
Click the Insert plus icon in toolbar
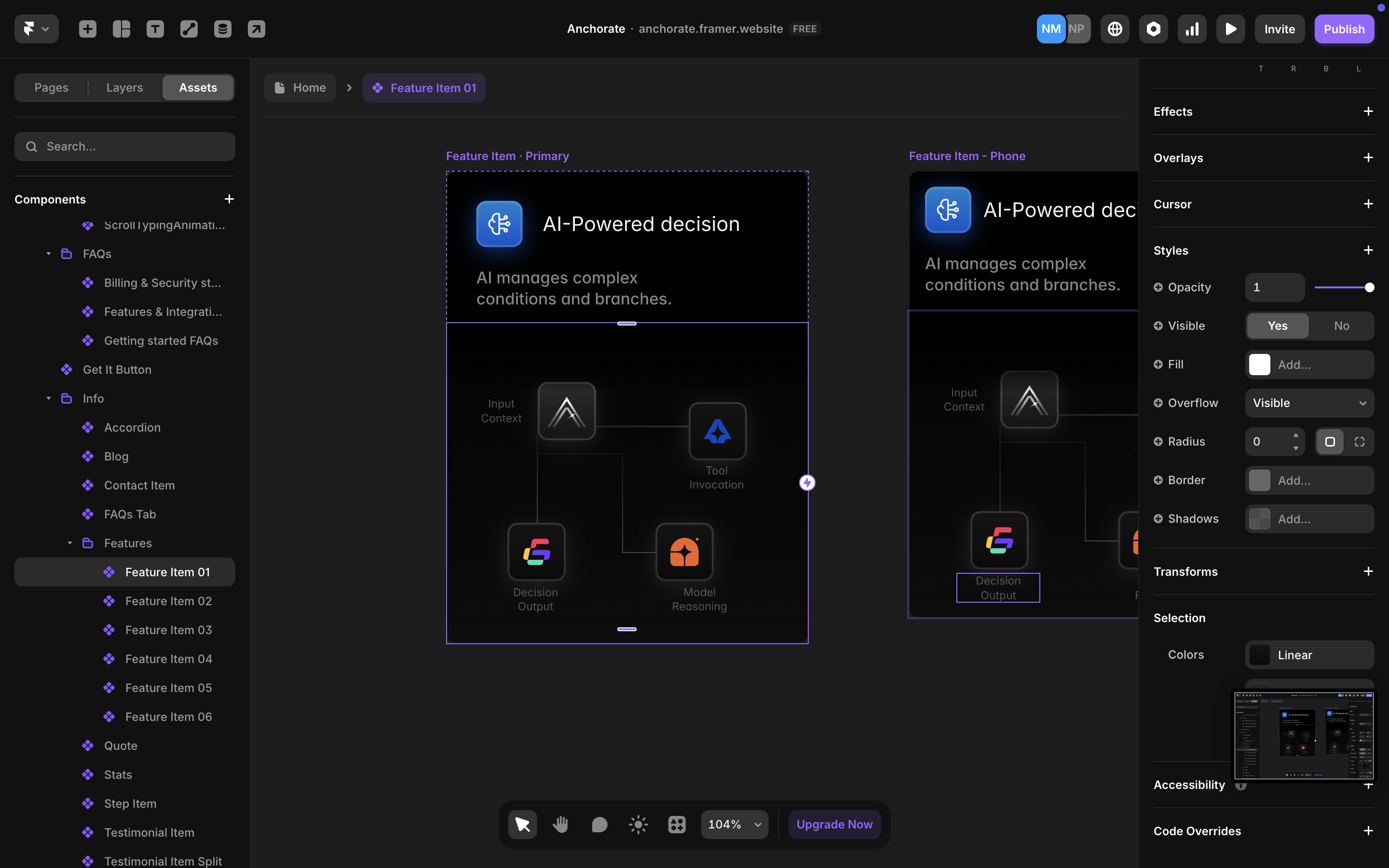click(x=87, y=29)
